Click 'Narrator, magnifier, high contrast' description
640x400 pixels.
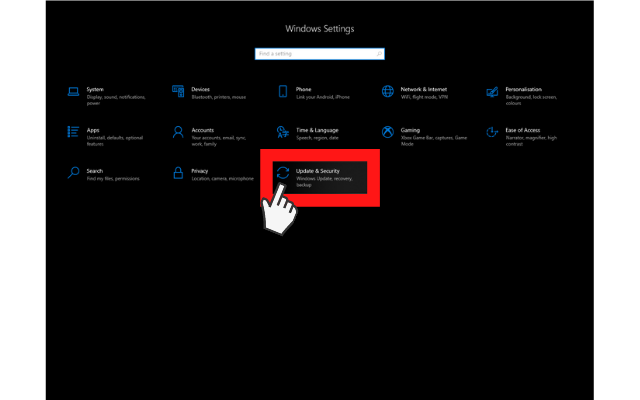[x=531, y=141]
